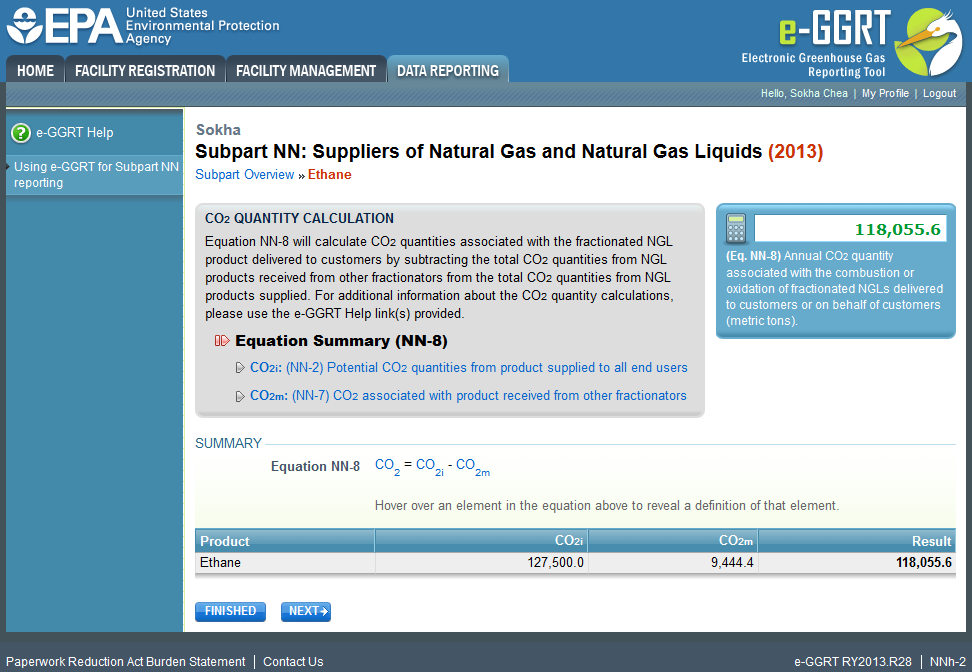Expand the CO2m NN-7 triangle arrow
Screen dimensions: 972x672
[x=240, y=396]
